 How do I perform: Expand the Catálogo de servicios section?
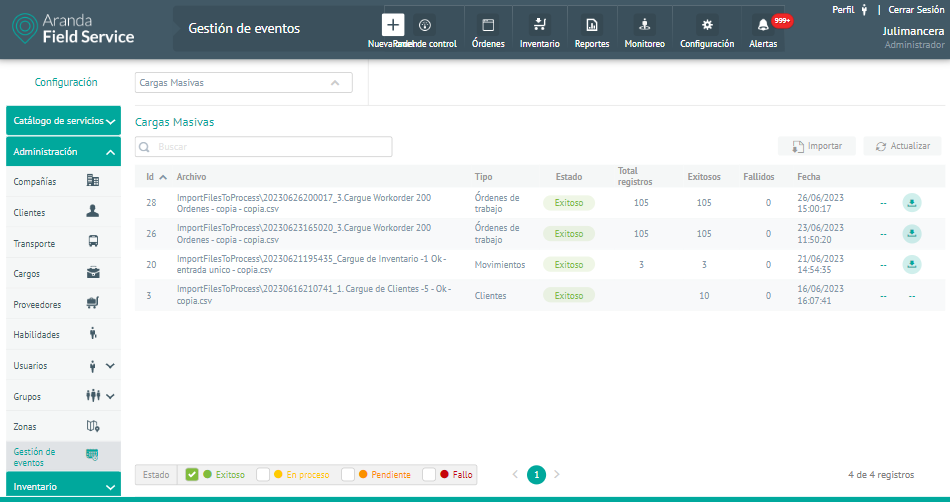coord(64,121)
